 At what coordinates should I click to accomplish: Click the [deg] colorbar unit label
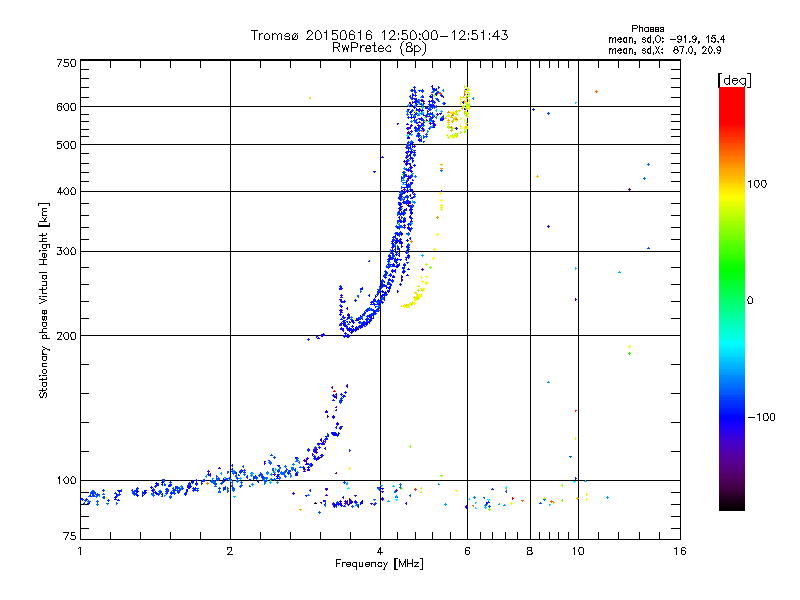click(x=734, y=80)
